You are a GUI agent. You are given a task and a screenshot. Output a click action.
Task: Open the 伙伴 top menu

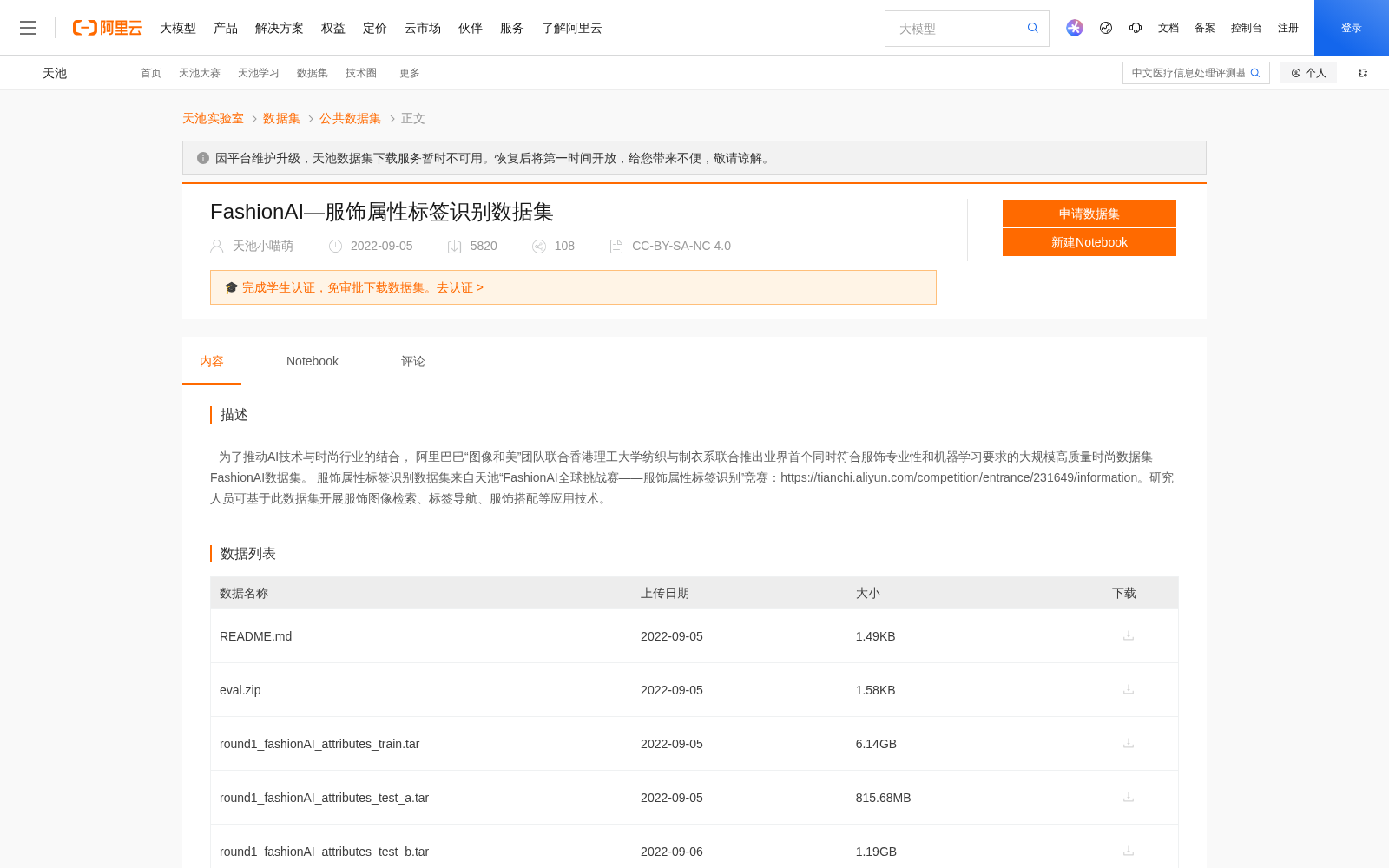coord(471,28)
